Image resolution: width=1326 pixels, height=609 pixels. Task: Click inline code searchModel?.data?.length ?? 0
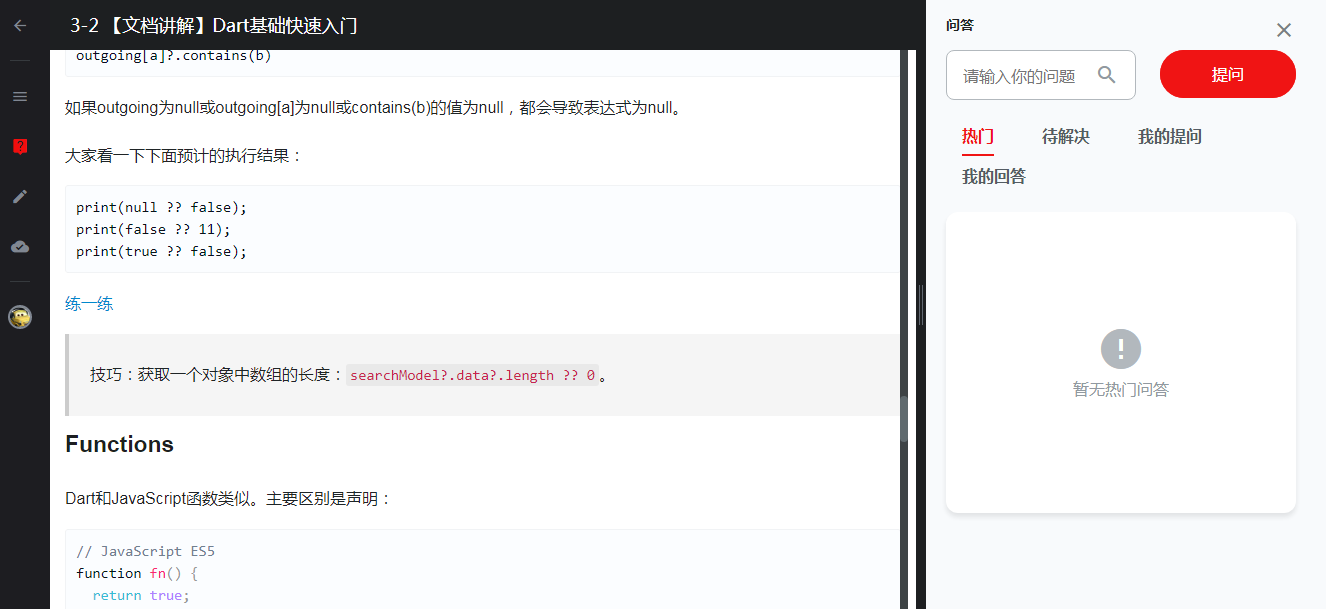click(472, 375)
